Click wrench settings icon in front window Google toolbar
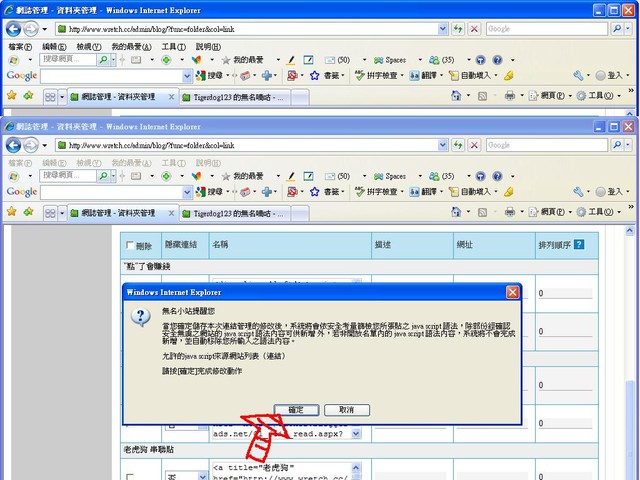640x480 pixels. click(x=578, y=192)
